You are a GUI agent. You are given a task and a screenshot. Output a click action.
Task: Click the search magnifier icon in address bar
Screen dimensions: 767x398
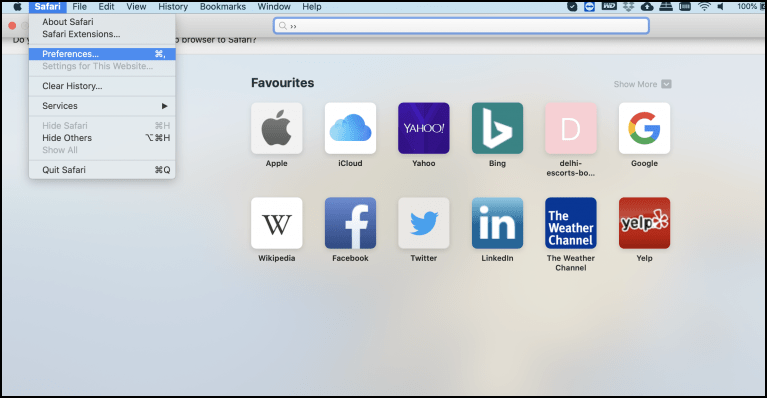coord(283,26)
